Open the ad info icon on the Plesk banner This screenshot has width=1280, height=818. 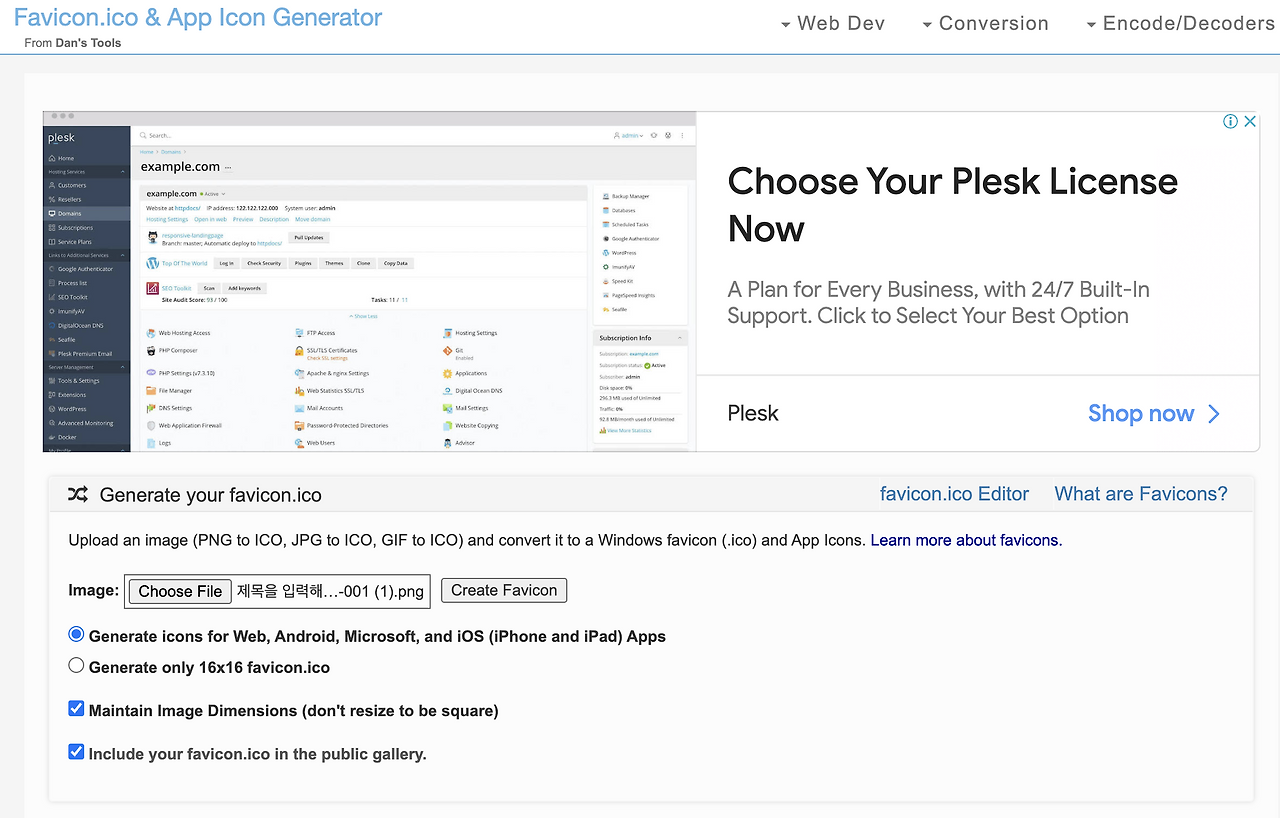click(x=1230, y=120)
